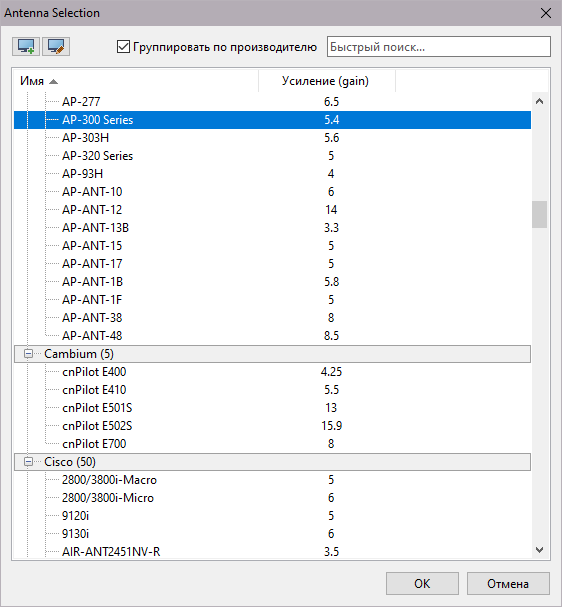The image size is (562, 607).
Task: Click the edit antenna icon
Action: click(56, 47)
